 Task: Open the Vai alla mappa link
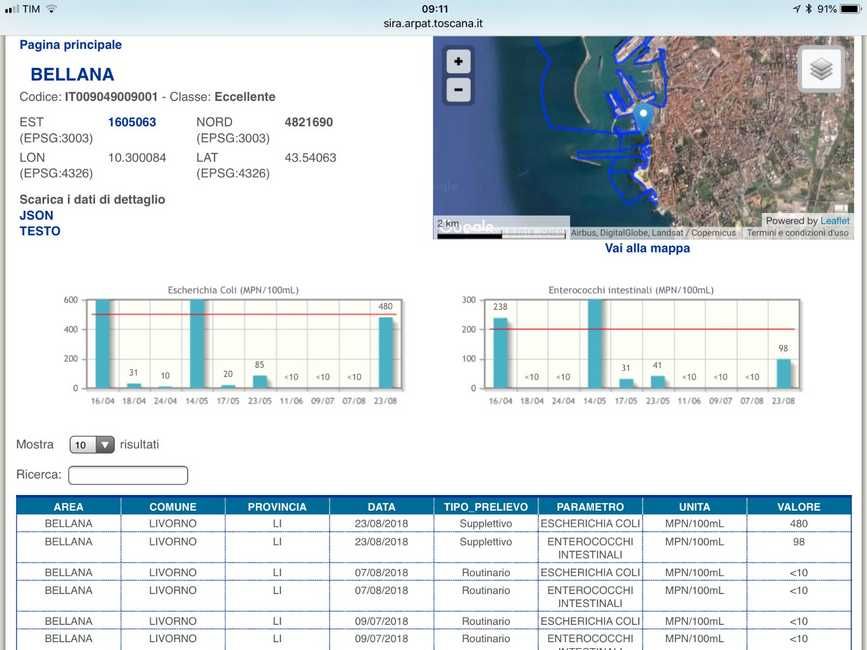(x=647, y=248)
